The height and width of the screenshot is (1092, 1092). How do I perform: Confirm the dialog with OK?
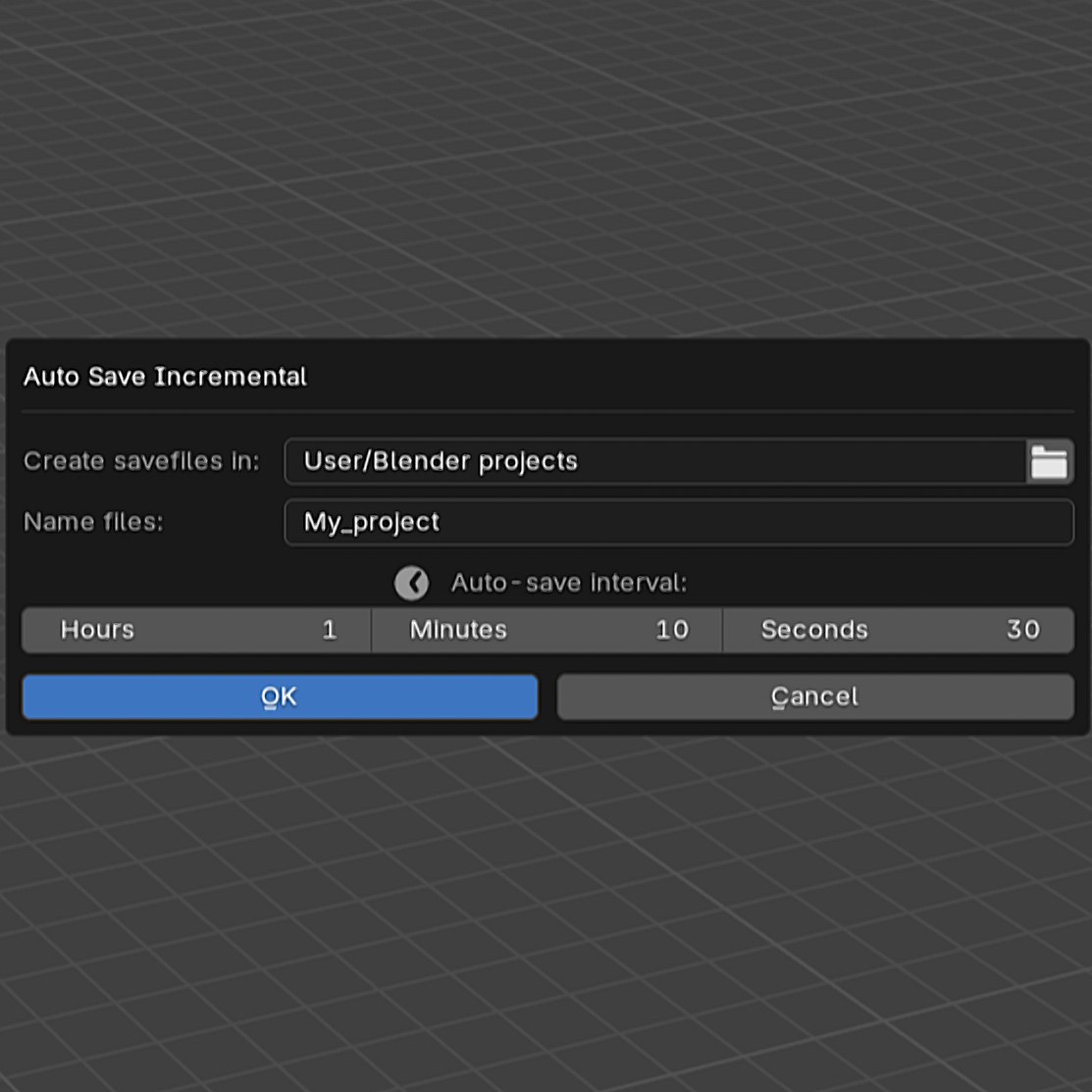280,696
